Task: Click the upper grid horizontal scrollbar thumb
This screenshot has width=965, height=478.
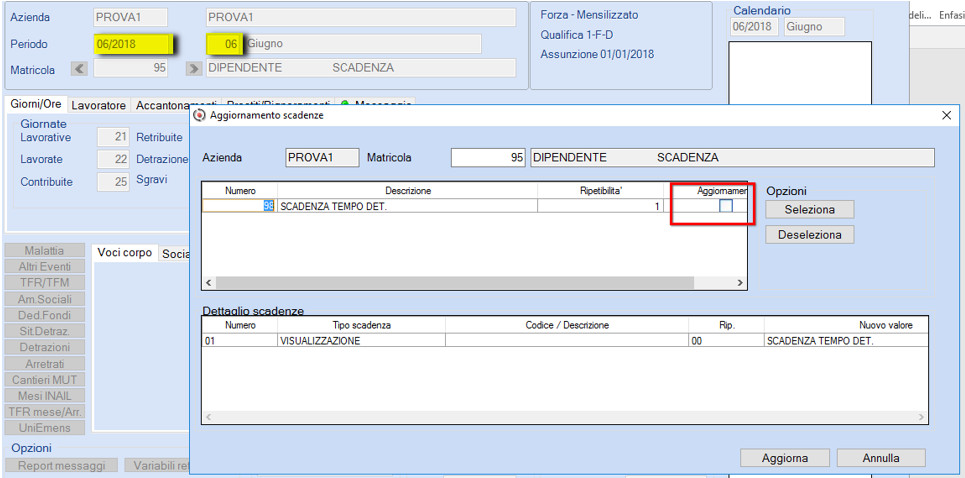Action: tap(455, 282)
